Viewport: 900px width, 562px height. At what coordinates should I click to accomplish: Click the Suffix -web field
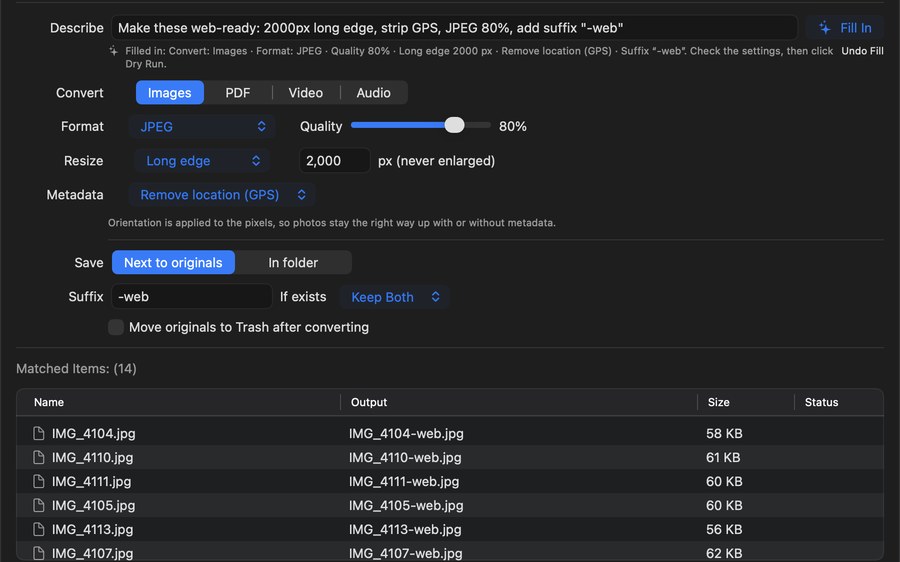191,297
